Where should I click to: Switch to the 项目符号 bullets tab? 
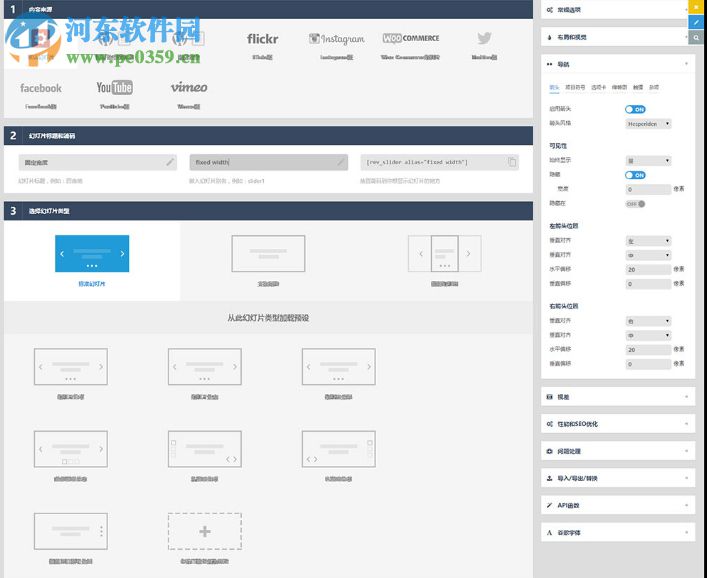[x=575, y=87]
